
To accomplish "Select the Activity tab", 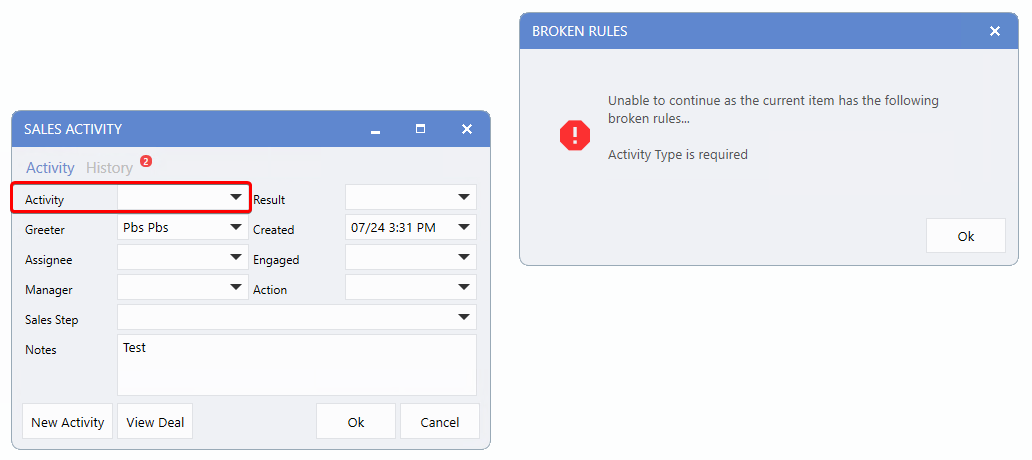I will pos(50,168).
